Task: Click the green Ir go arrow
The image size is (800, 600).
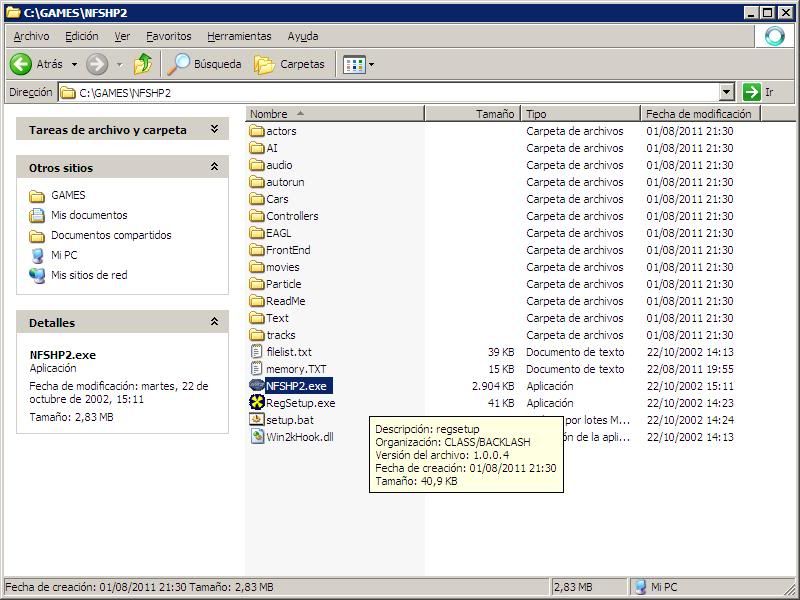Action: pos(752,92)
